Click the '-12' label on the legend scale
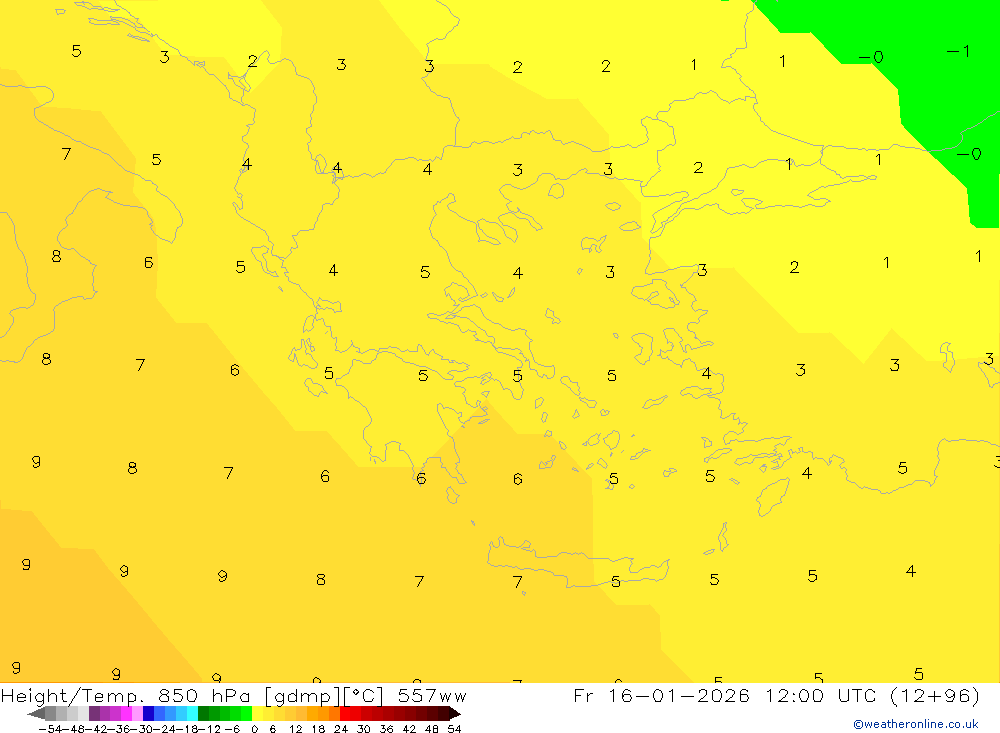The width and height of the screenshot is (1000, 733). (x=209, y=729)
